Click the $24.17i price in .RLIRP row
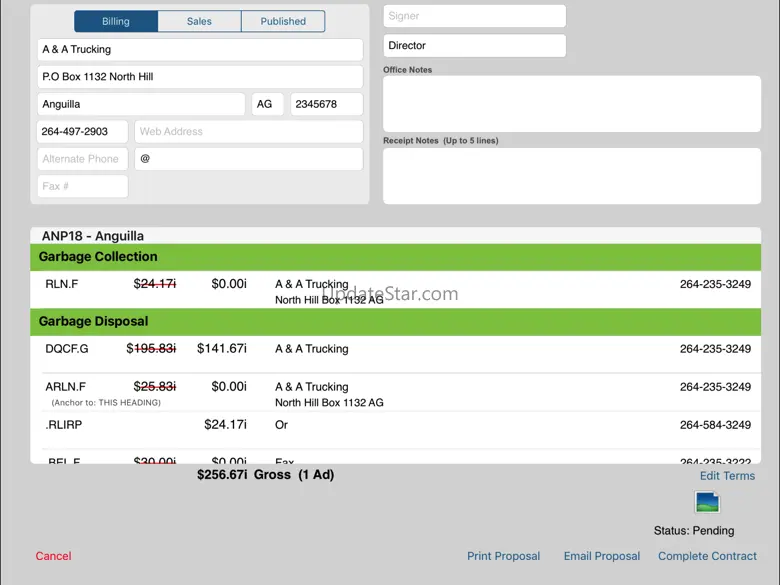The image size is (780, 585). click(225, 425)
